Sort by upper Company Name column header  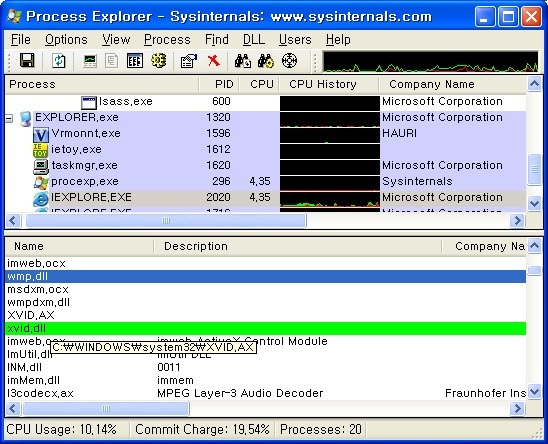(x=453, y=84)
